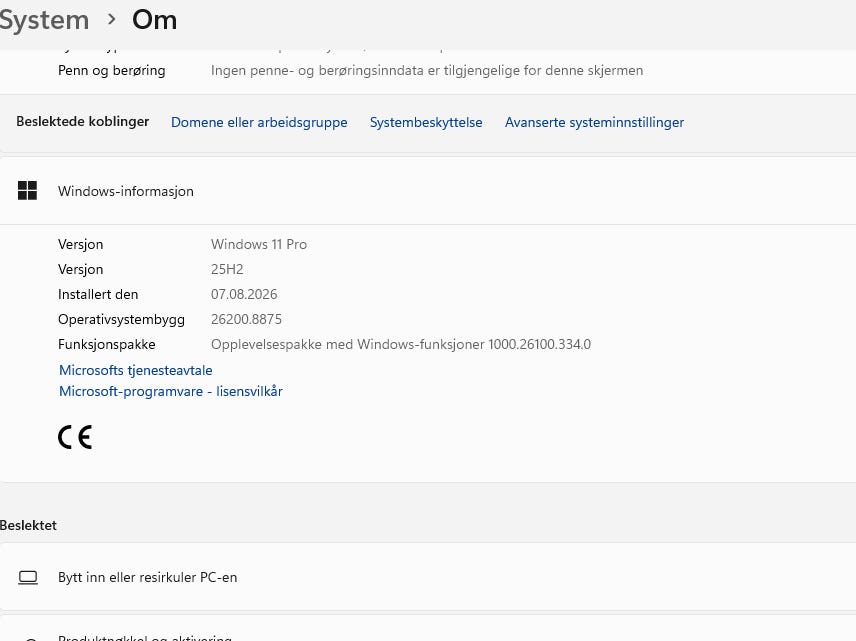The height and width of the screenshot is (641, 856).
Task: Open Domene eller arbeidsgruppe link
Action: coord(259,122)
